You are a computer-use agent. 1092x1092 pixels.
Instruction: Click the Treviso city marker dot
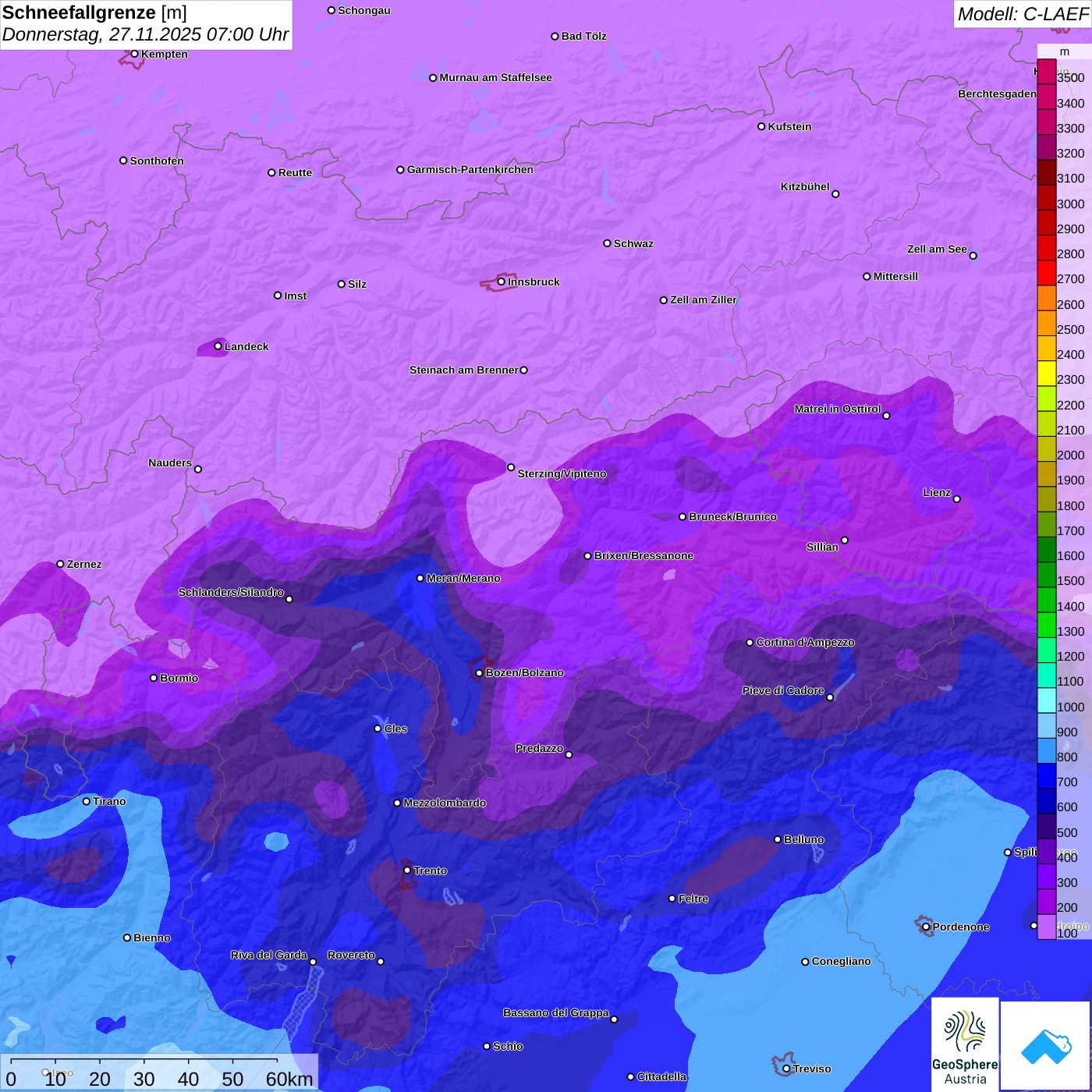(x=786, y=1069)
